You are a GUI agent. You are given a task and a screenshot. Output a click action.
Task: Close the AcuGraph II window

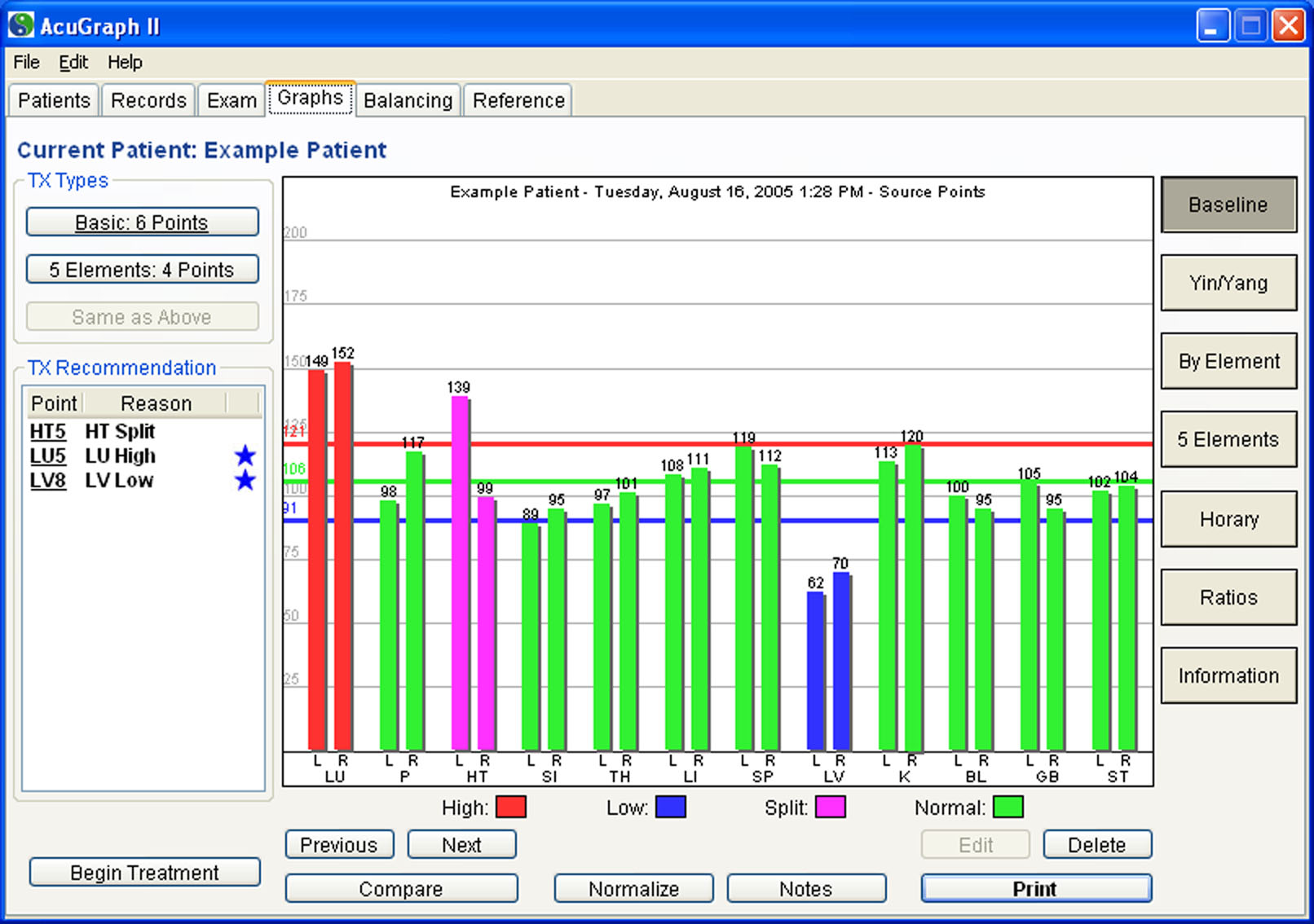tap(1289, 25)
